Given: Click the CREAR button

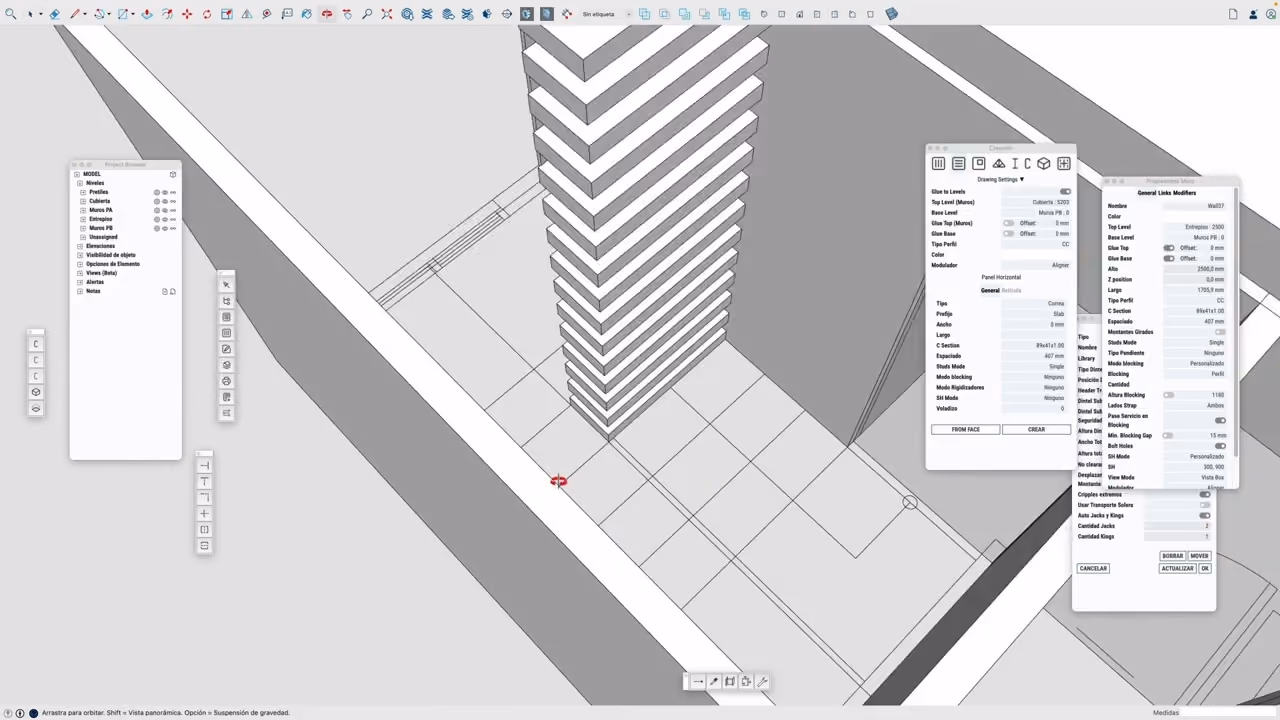Looking at the screenshot, I should click(1036, 429).
